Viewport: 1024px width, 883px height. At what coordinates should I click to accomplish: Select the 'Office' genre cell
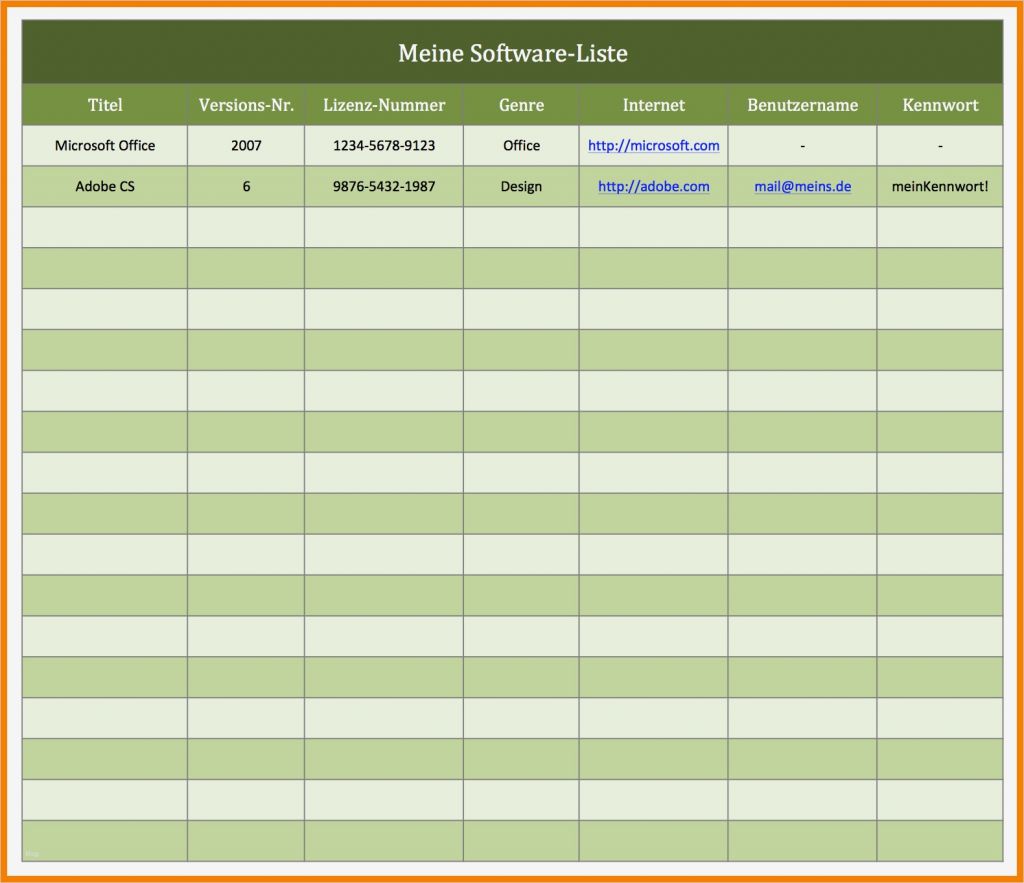tap(520, 146)
